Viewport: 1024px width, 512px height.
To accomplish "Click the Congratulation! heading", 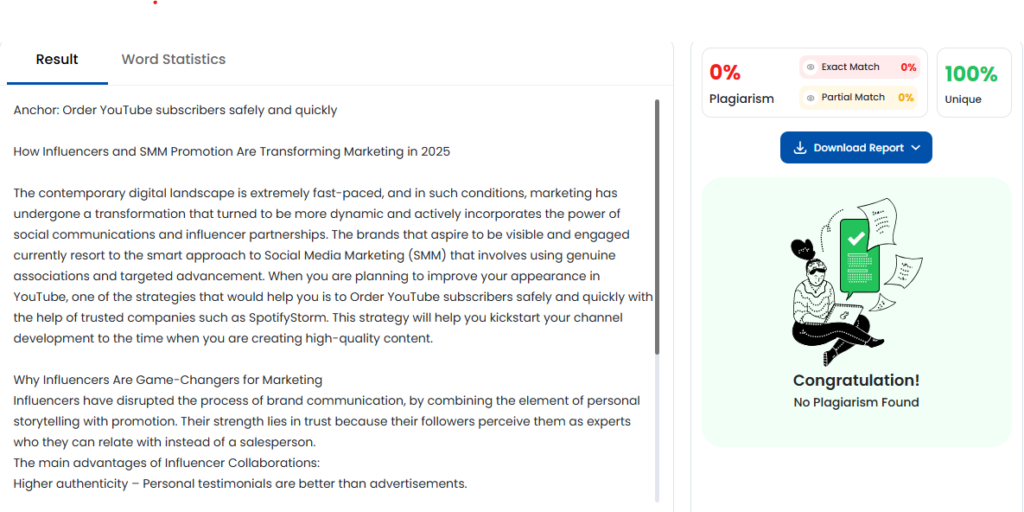I will pos(856,380).
